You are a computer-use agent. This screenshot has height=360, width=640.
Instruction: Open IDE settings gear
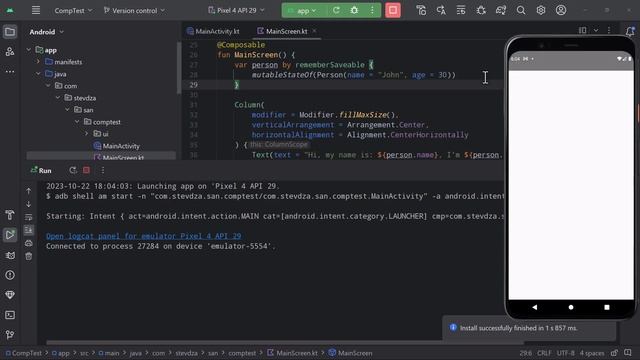click(541, 10)
